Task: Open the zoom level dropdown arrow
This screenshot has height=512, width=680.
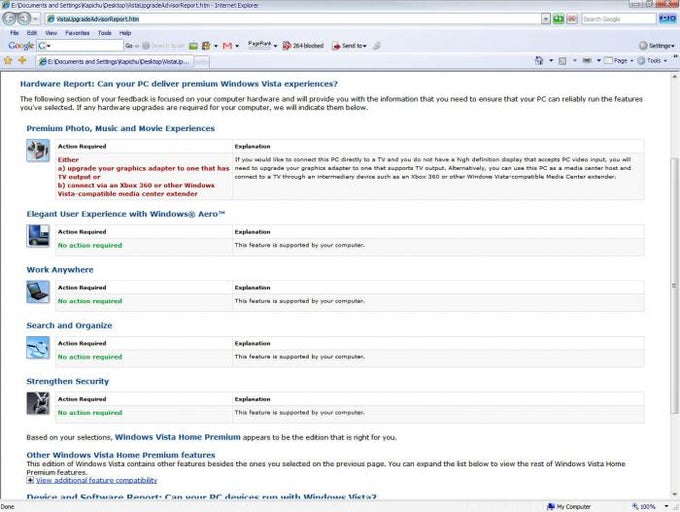Action: click(x=667, y=506)
